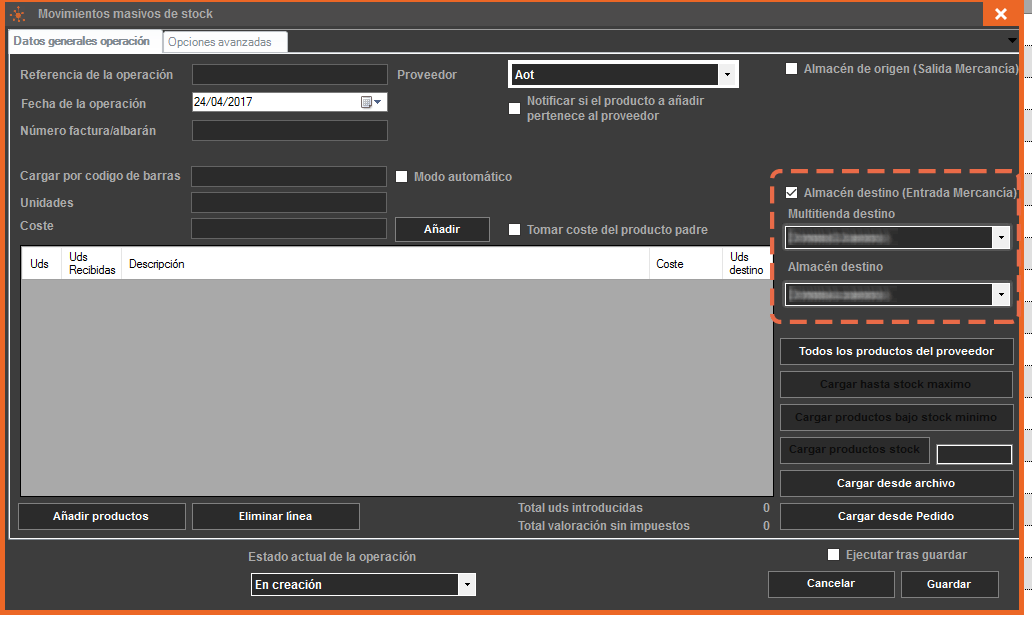The height and width of the screenshot is (618, 1032).
Task: Expand the tab overflow arrow at top right
Action: pos(1012,40)
